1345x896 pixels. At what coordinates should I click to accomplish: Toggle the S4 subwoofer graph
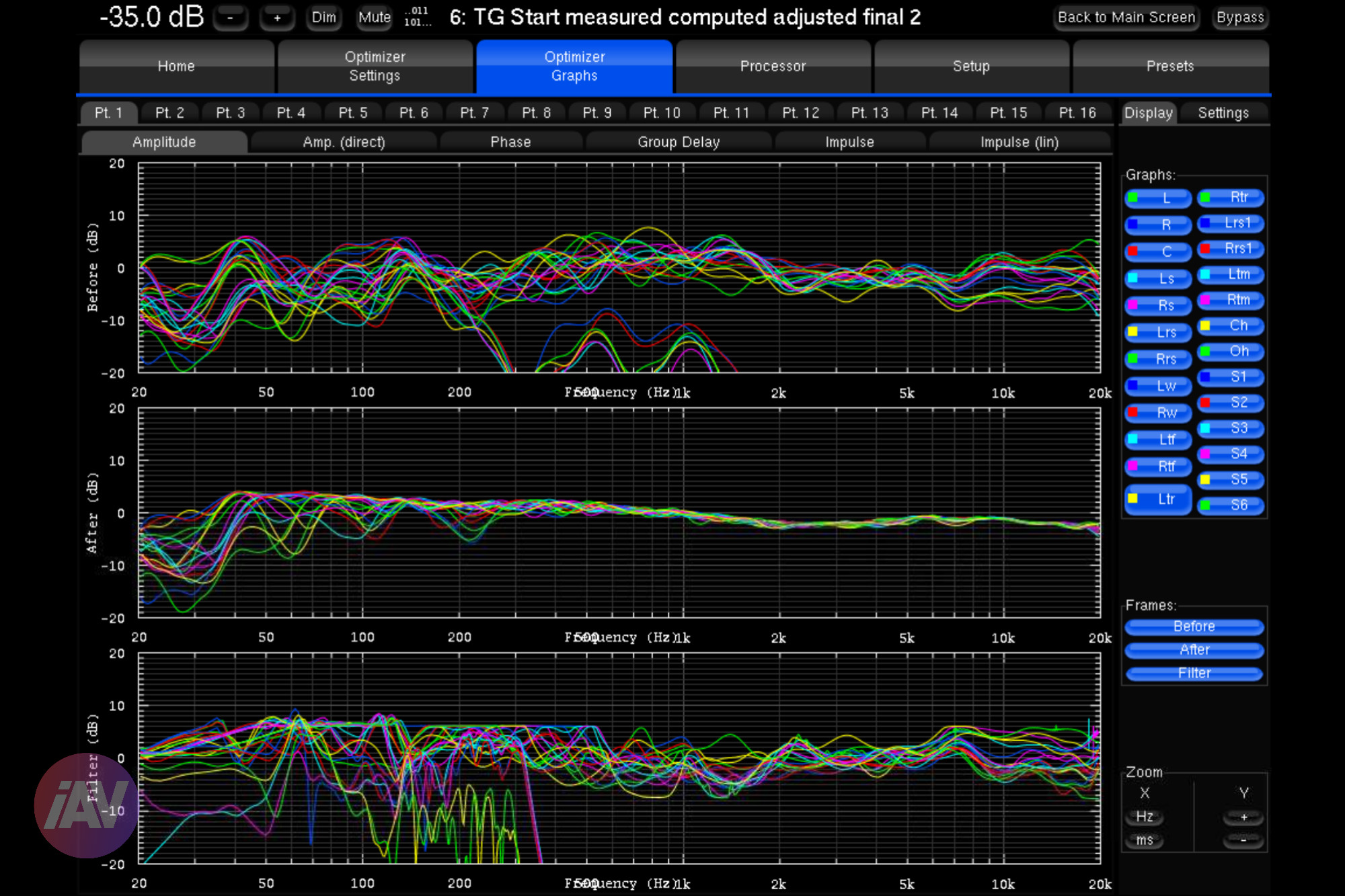point(1231,454)
